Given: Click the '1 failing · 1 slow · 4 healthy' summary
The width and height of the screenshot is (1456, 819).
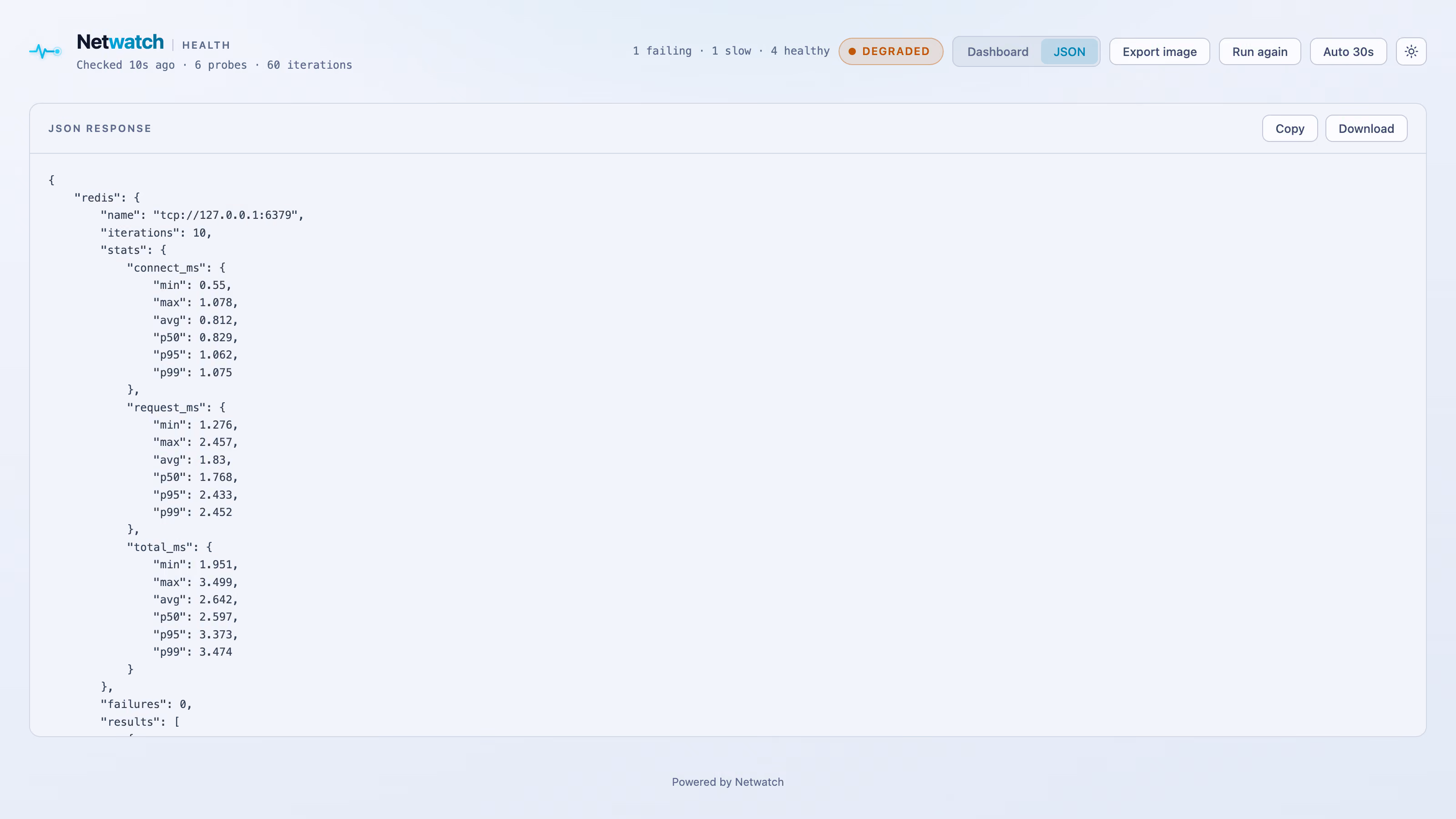Looking at the screenshot, I should [731, 51].
